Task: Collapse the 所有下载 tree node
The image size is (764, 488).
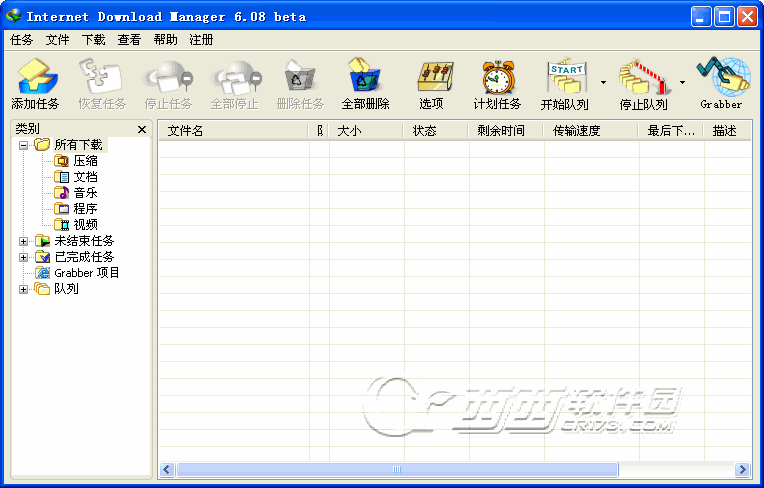Action: (23, 145)
